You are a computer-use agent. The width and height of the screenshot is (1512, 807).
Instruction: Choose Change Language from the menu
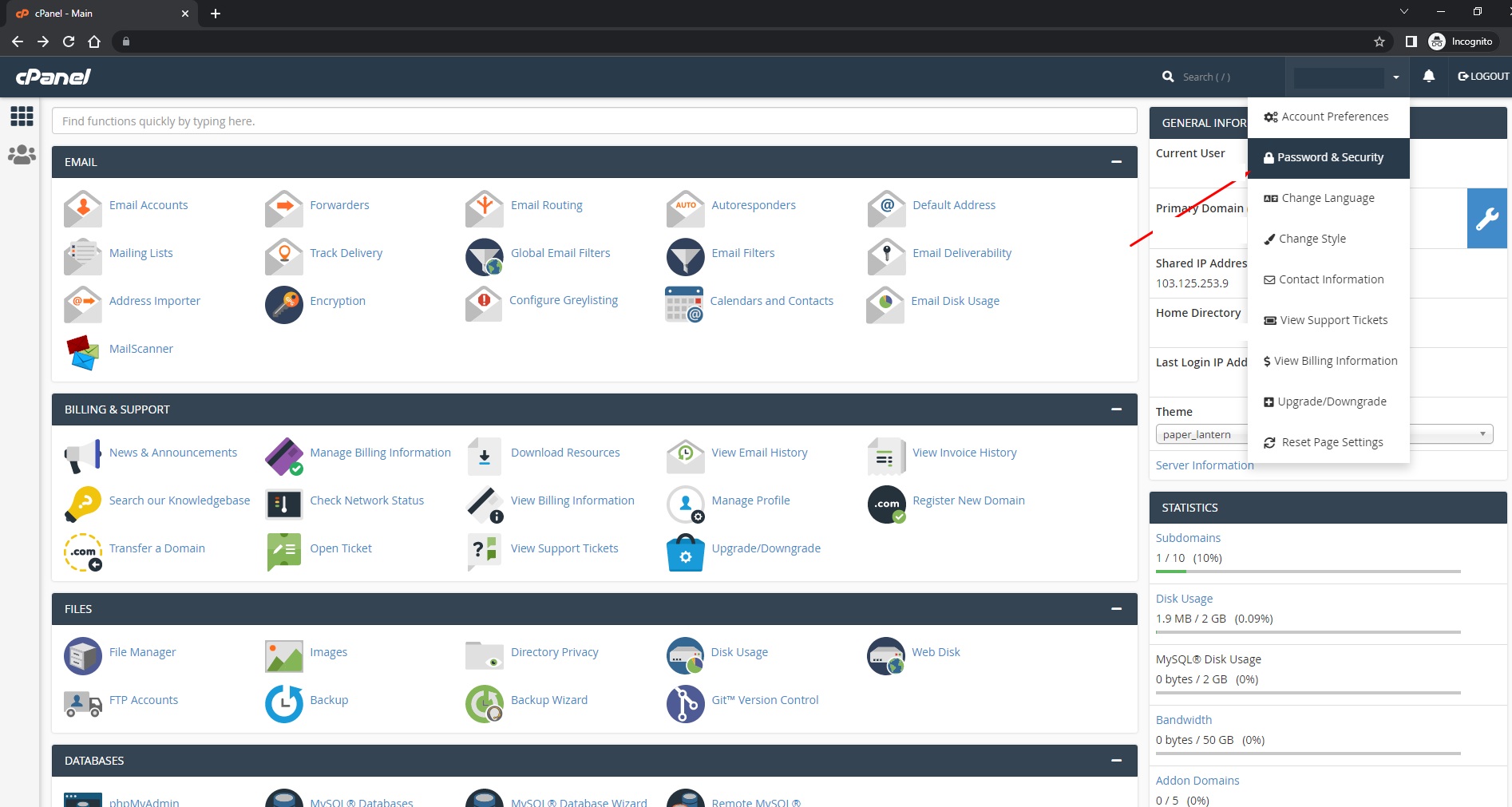pos(1326,197)
